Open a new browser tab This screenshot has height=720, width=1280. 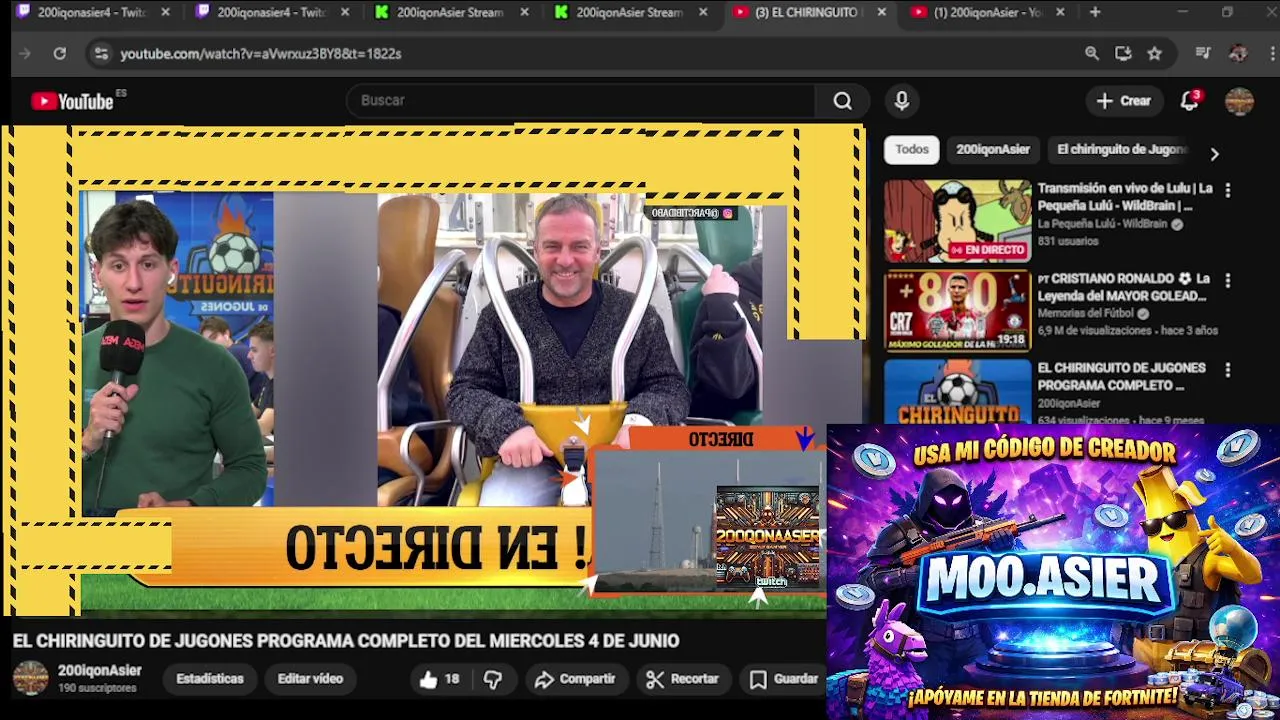[x=1095, y=13]
